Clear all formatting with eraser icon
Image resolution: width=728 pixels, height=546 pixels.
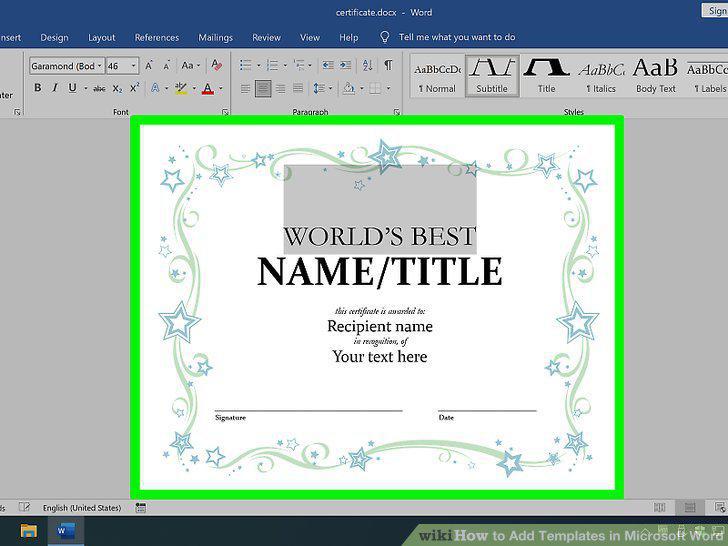coord(216,65)
